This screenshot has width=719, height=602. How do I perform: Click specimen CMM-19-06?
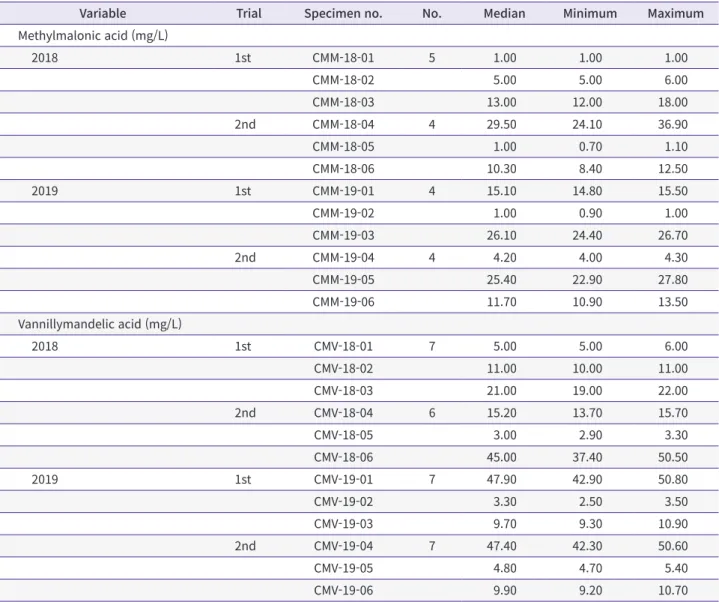pyautogui.click(x=343, y=302)
